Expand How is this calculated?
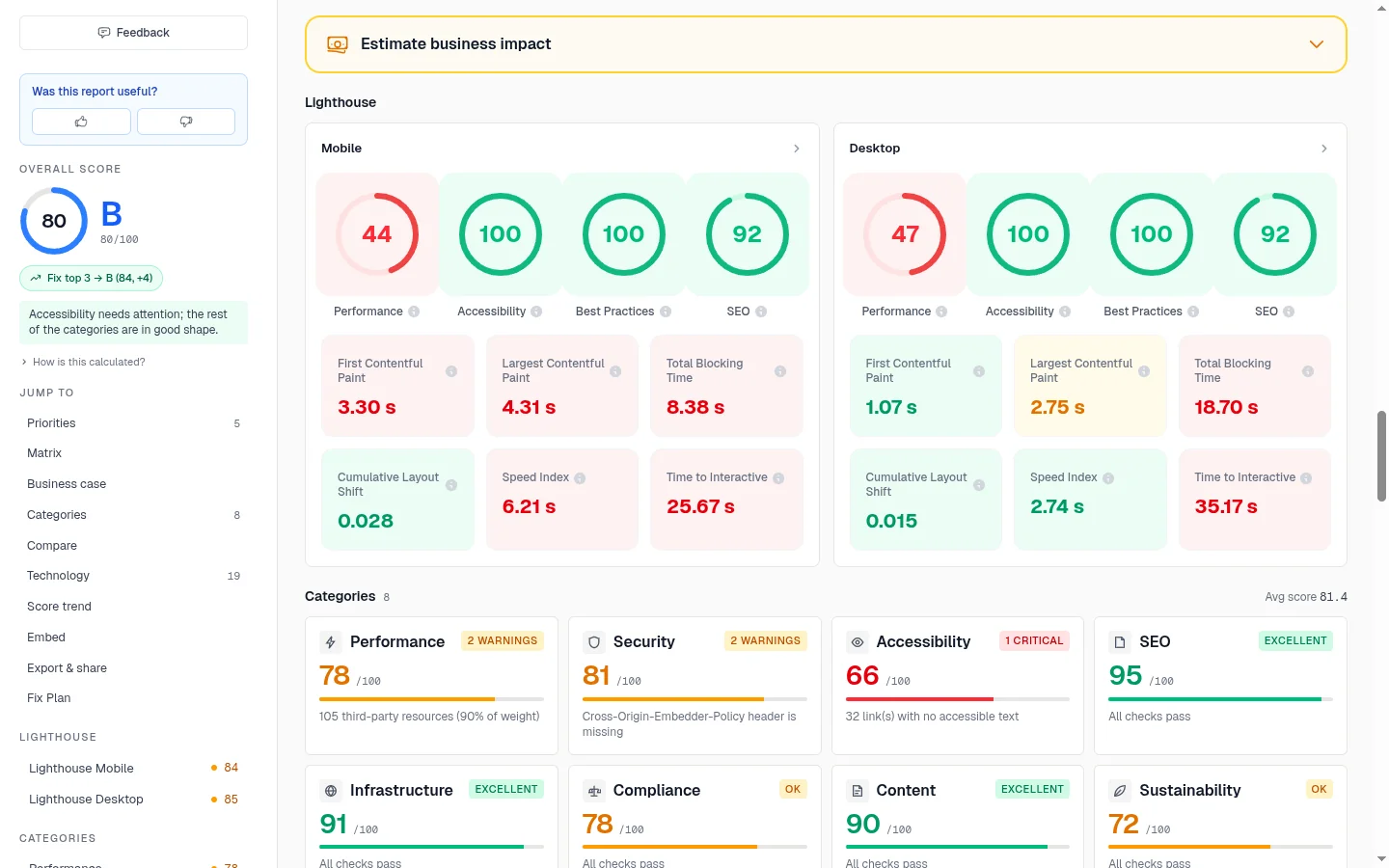1389x868 pixels. 83,362
